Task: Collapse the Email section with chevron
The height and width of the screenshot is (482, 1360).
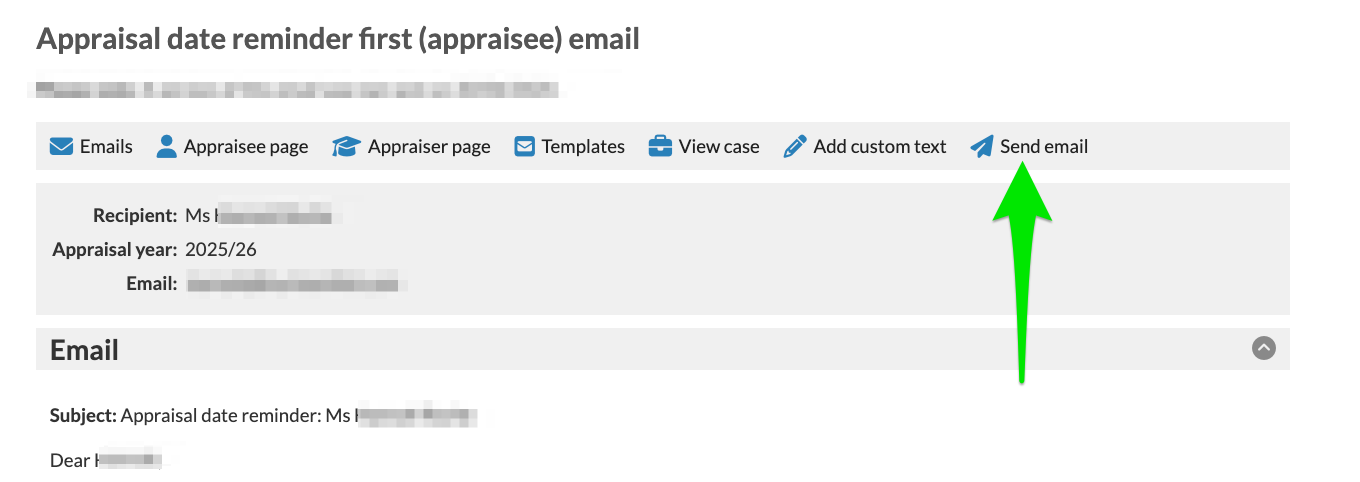Action: point(1264,348)
